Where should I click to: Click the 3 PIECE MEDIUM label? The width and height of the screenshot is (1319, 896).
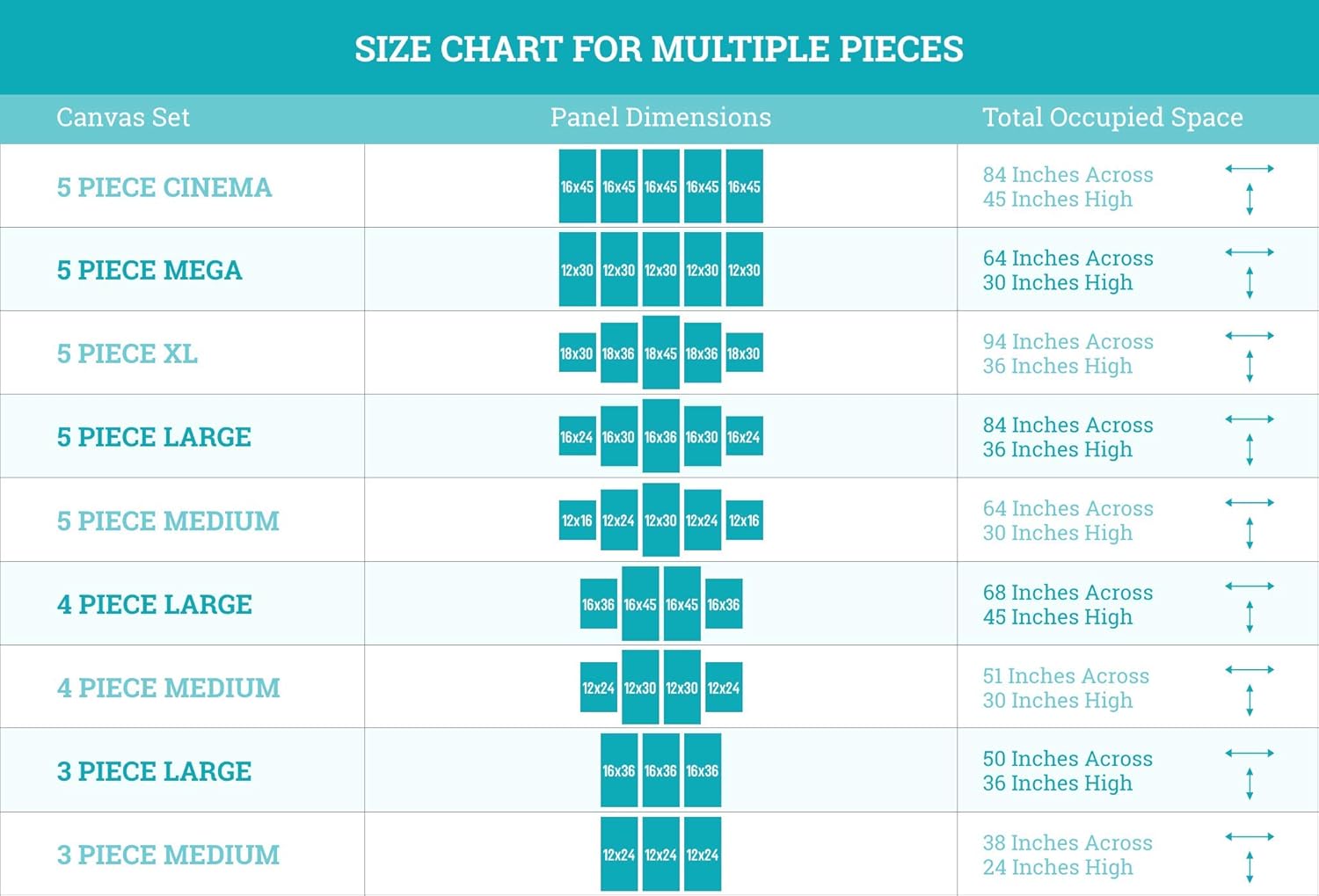pyautogui.click(x=168, y=855)
